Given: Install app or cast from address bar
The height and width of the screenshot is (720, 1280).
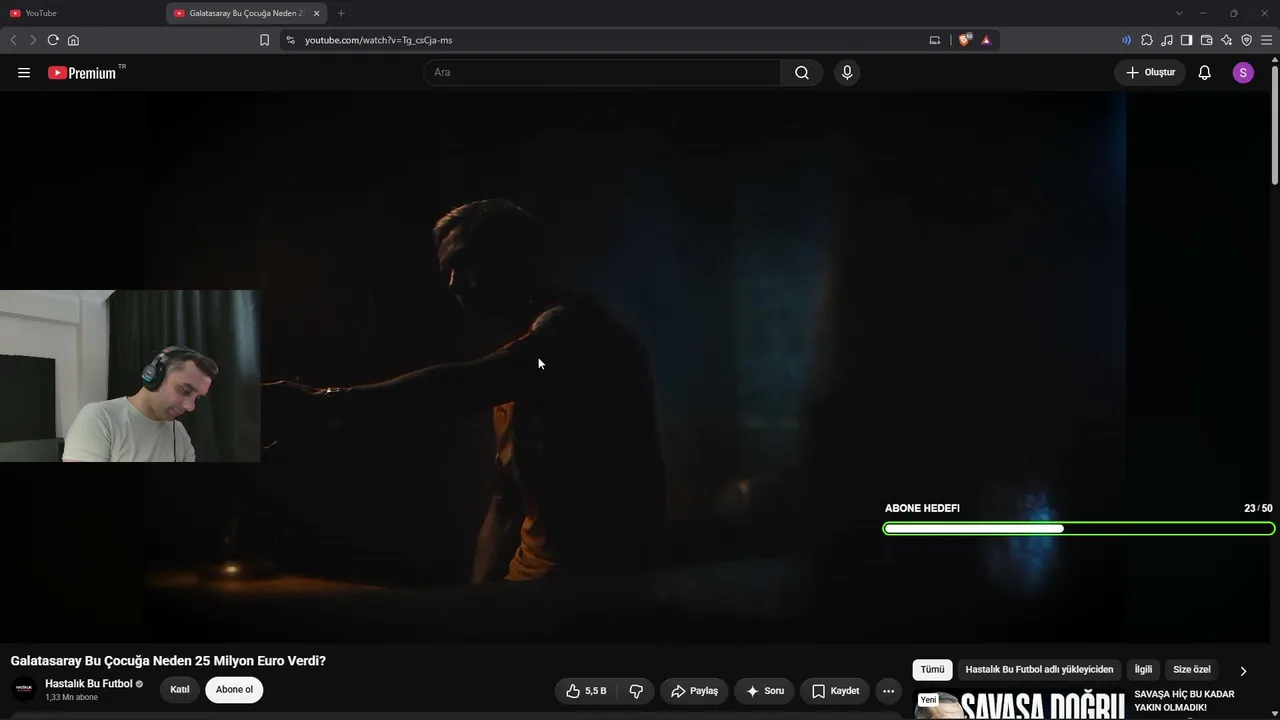Looking at the screenshot, I should pyautogui.click(x=935, y=40).
